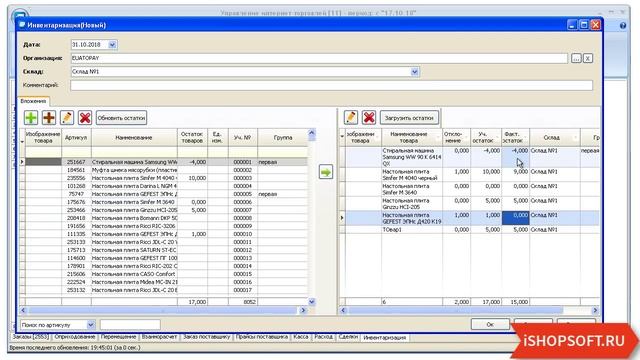The height and width of the screenshot is (360, 640).
Task: Click the Группа column header in left grid
Action: 283,138
